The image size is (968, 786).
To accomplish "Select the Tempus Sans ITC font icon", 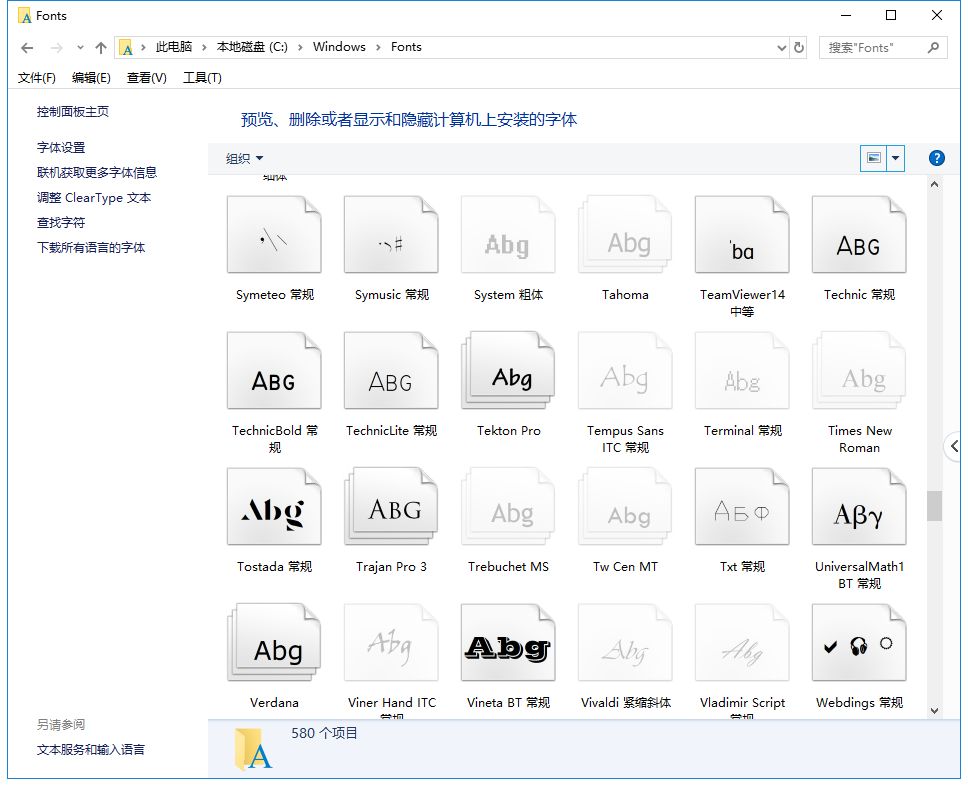I will tap(625, 370).
